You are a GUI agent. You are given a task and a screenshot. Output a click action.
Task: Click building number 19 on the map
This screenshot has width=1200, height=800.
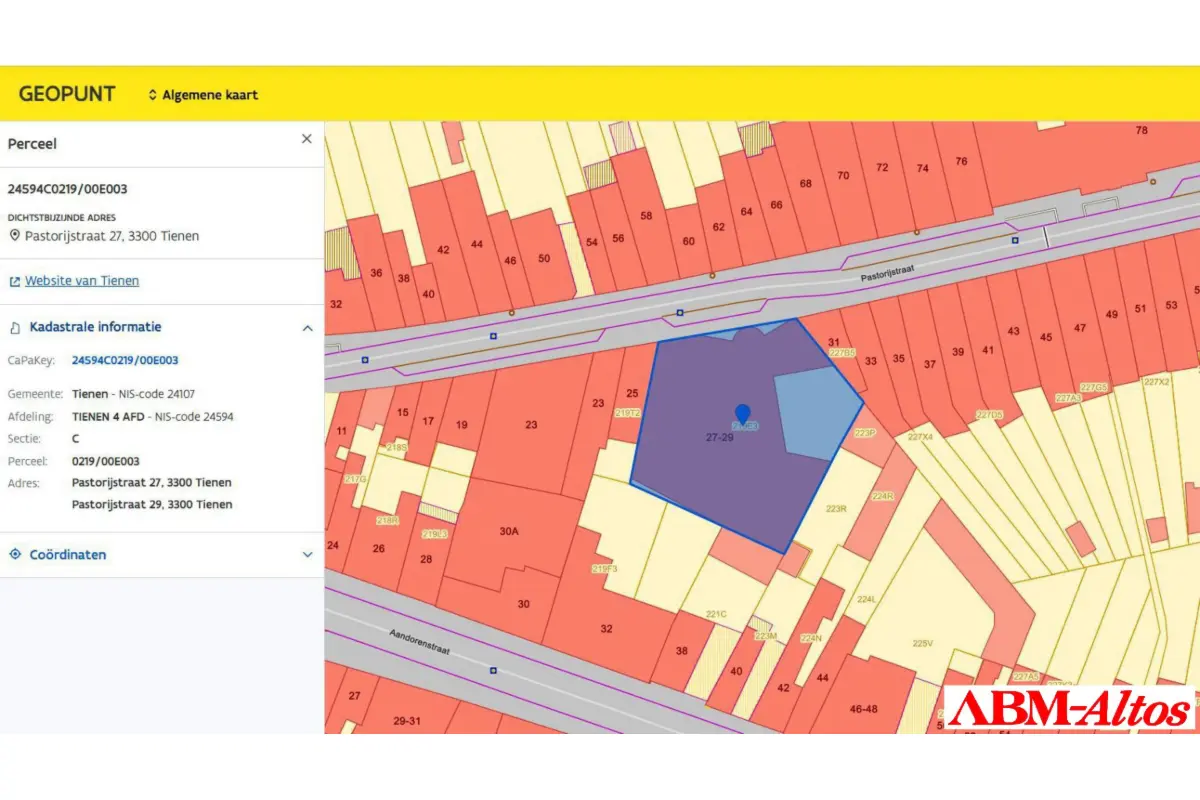tap(461, 425)
